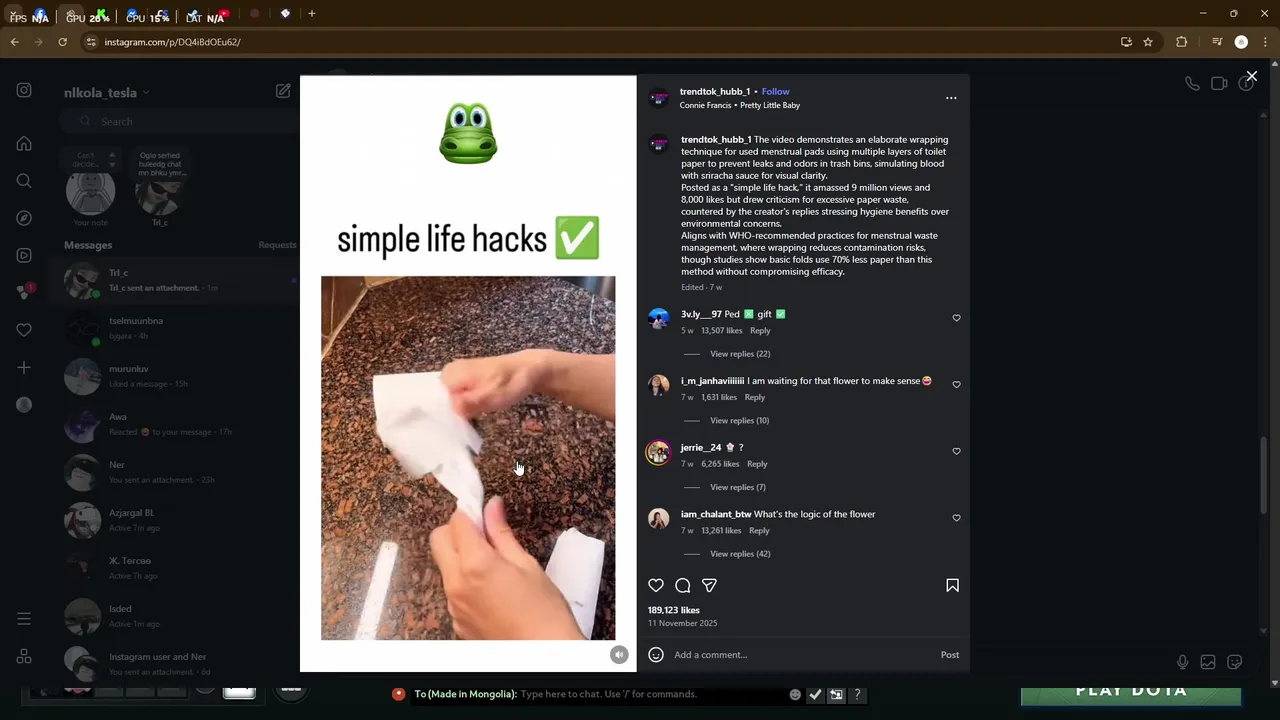Expand View replies (42)
Image resolution: width=1280 pixels, height=720 pixels.
point(740,554)
